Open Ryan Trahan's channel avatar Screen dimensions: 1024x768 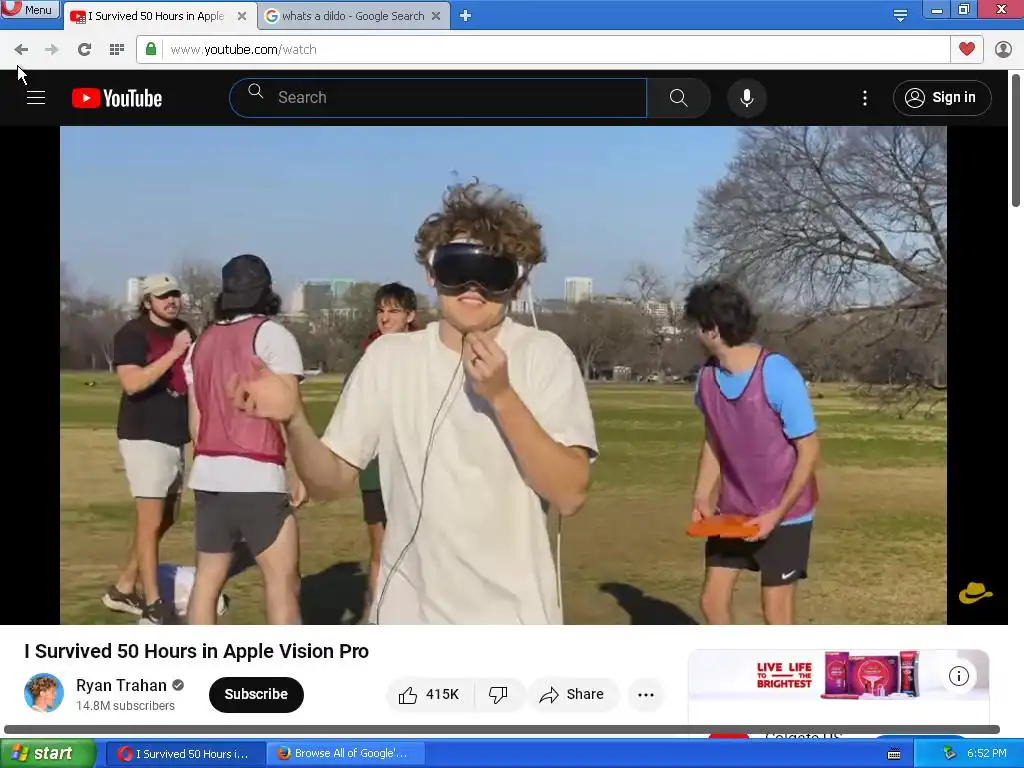coord(44,693)
